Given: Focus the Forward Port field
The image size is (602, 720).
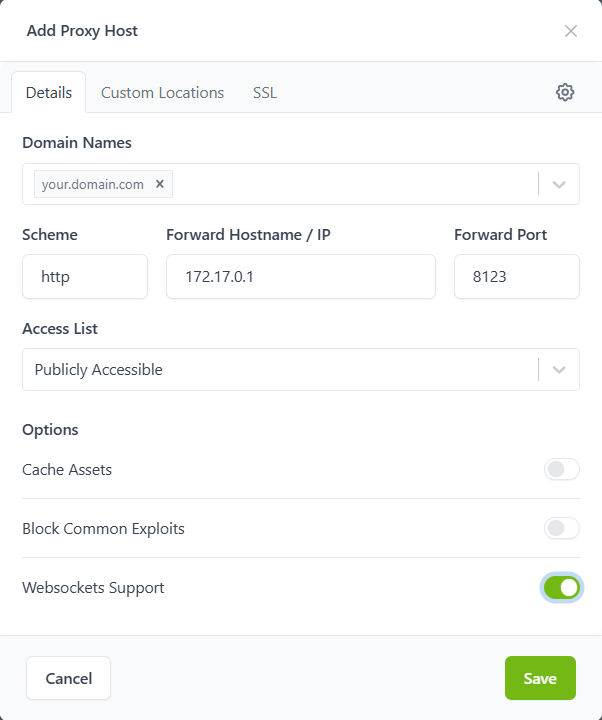Looking at the screenshot, I should 516,277.
